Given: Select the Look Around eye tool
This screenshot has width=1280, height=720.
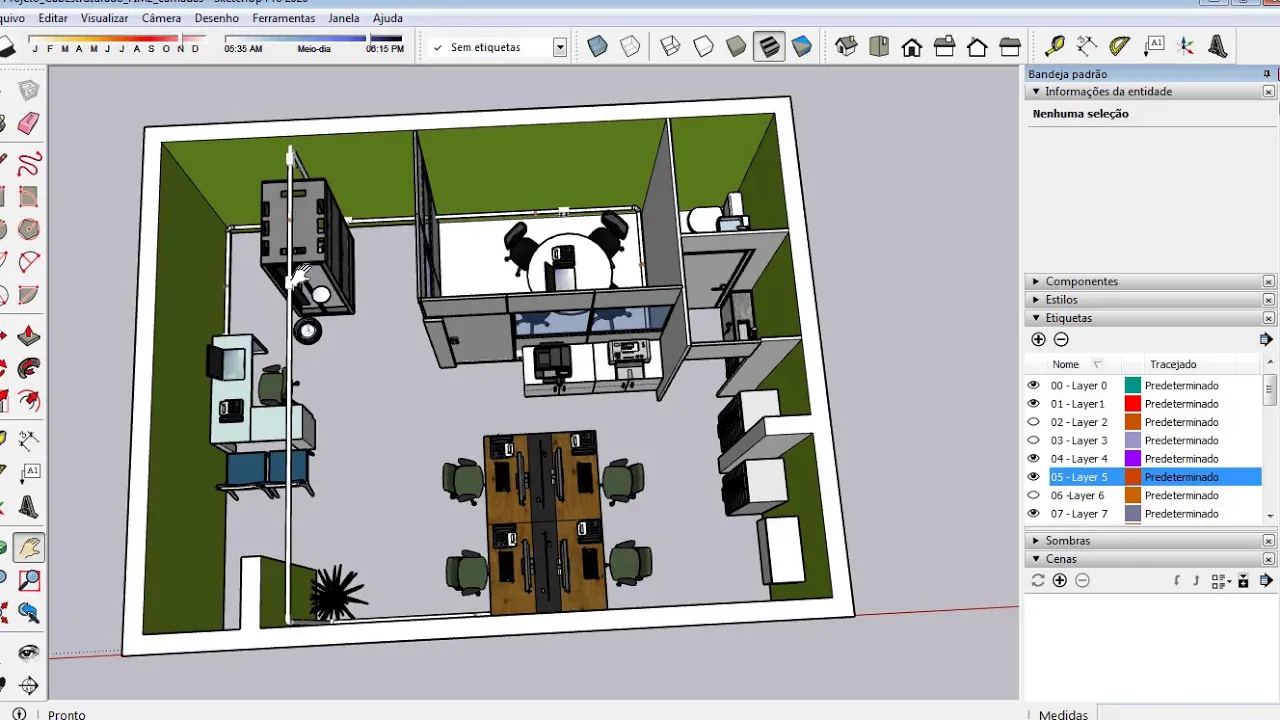Looking at the screenshot, I should pyautogui.click(x=29, y=653).
